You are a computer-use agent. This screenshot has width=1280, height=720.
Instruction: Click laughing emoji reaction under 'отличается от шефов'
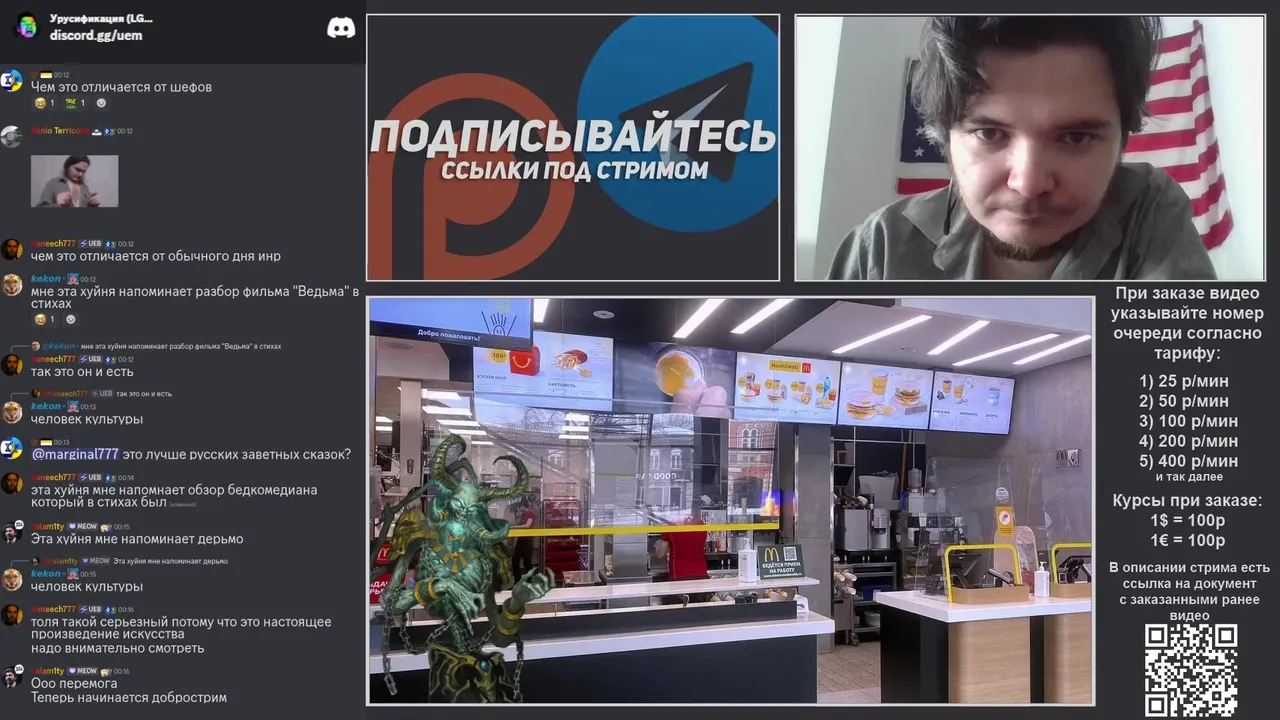pyautogui.click(x=45, y=103)
